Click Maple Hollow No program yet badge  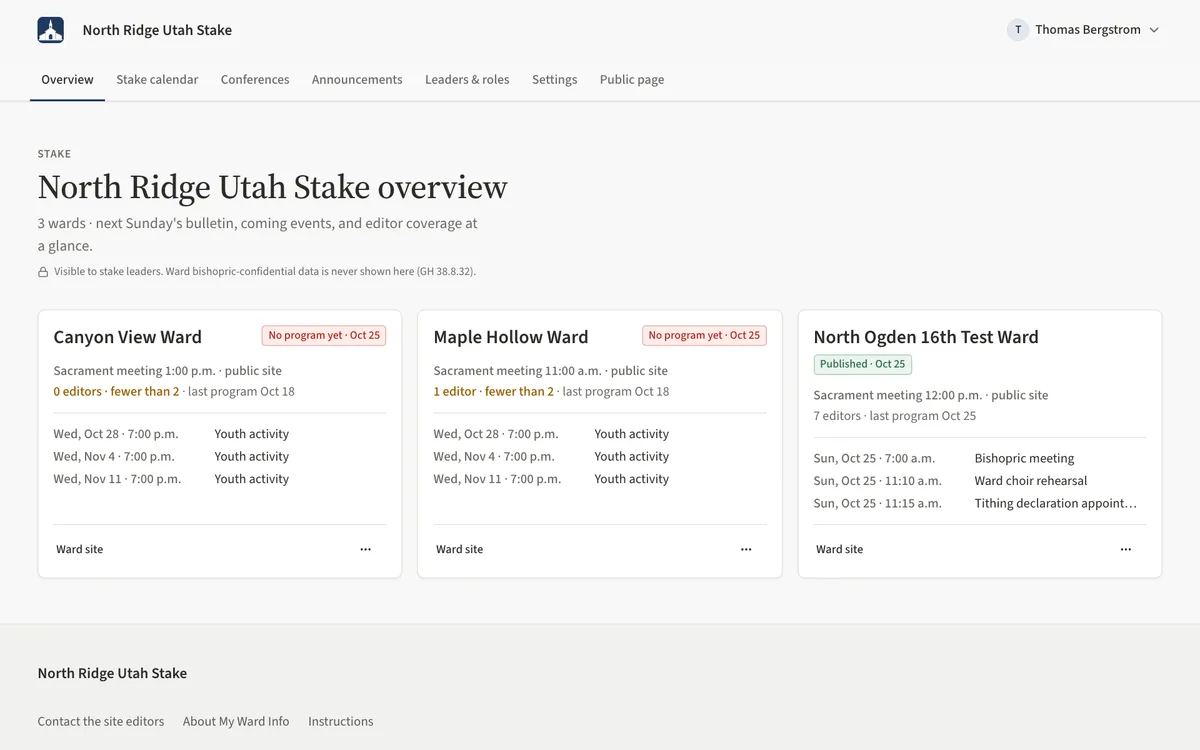pyautogui.click(x=704, y=335)
